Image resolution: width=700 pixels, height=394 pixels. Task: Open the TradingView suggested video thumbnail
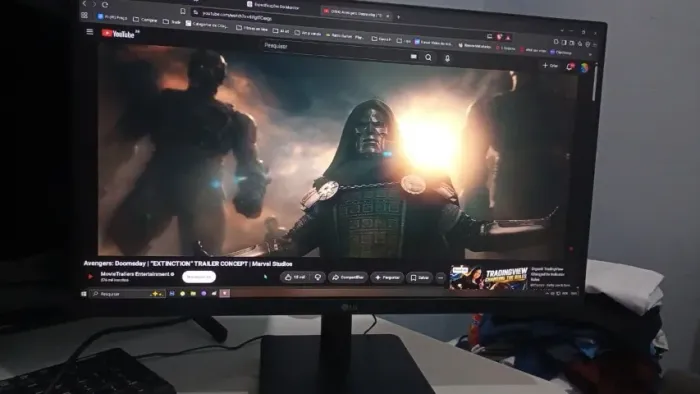tap(489, 278)
